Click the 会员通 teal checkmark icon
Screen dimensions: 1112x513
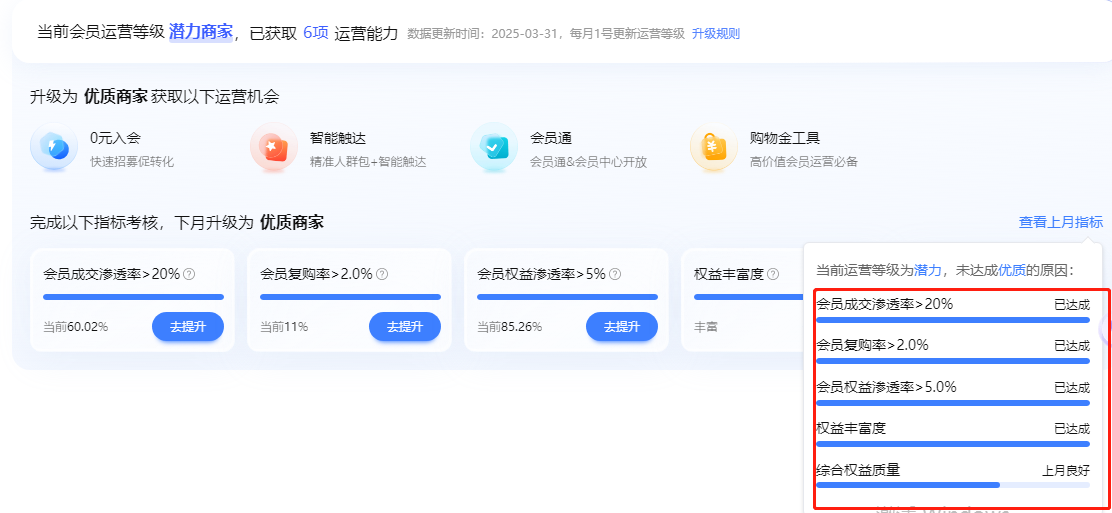coord(494,148)
